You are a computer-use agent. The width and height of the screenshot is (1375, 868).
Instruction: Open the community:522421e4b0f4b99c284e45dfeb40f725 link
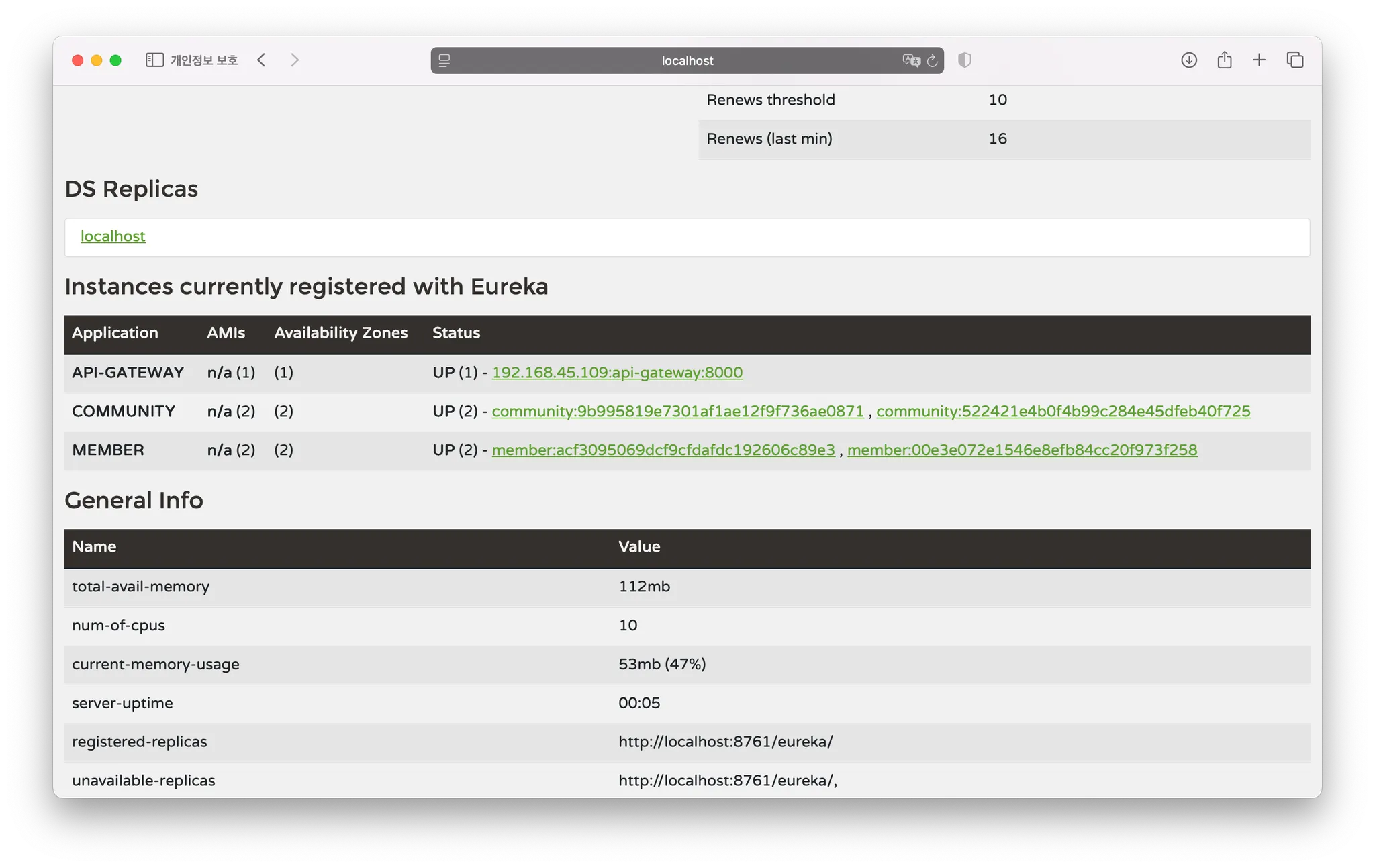1063,412
